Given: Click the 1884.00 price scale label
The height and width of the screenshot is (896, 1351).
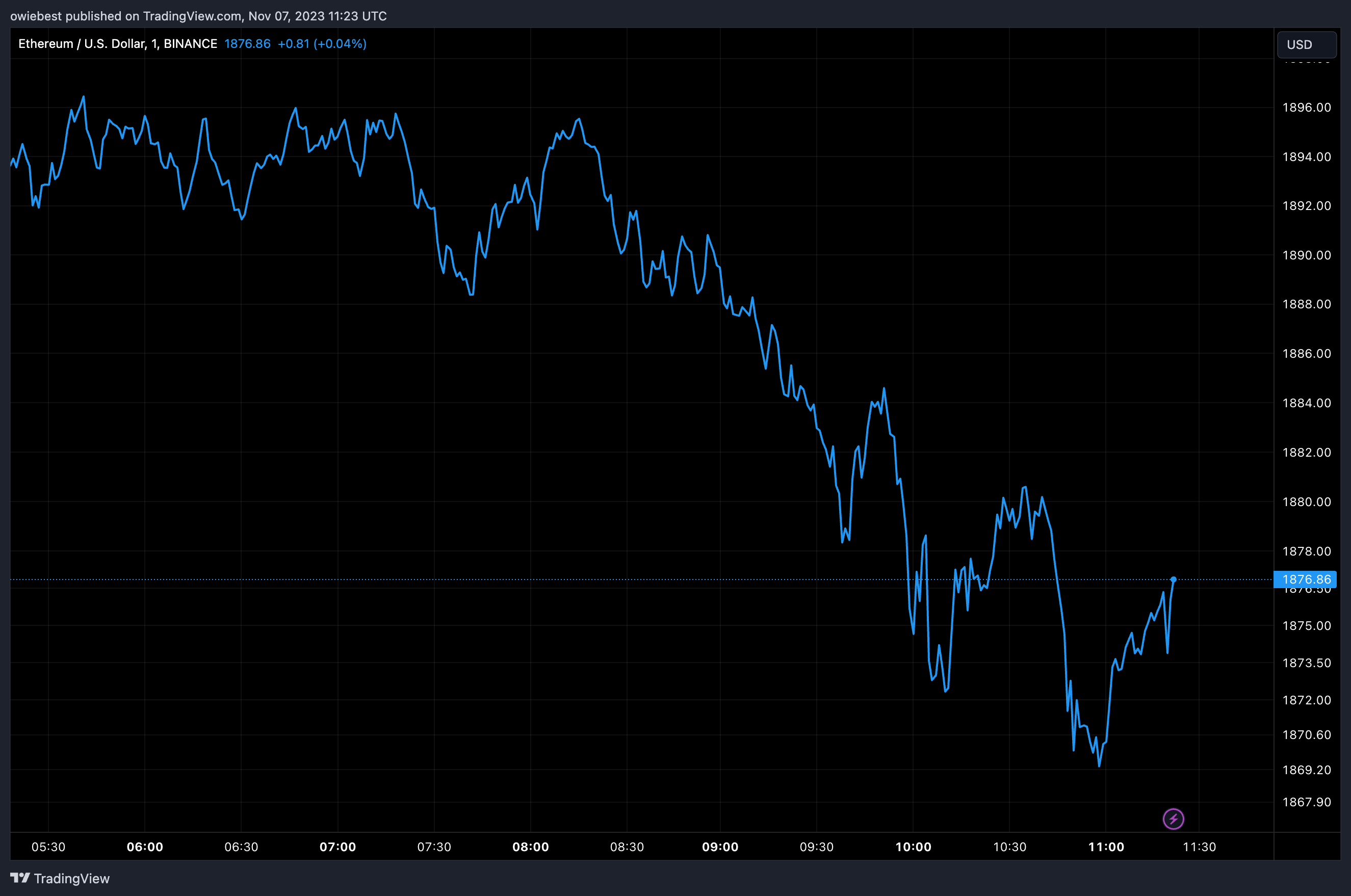Looking at the screenshot, I should (x=1307, y=403).
